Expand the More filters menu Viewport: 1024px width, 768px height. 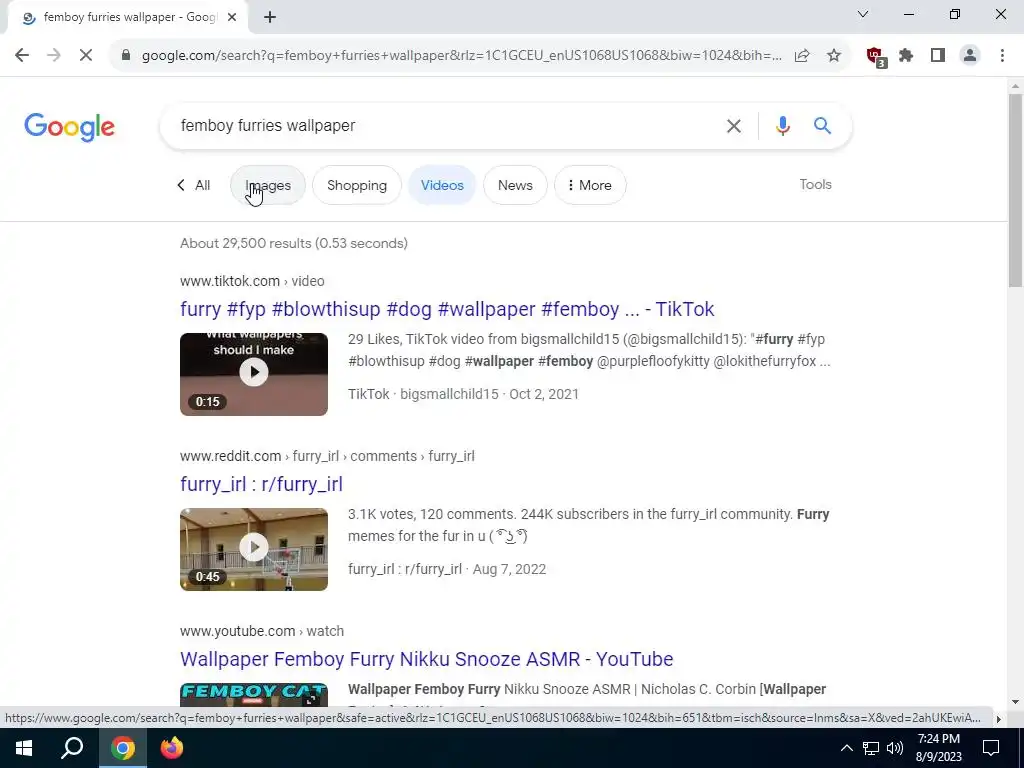[x=590, y=185]
